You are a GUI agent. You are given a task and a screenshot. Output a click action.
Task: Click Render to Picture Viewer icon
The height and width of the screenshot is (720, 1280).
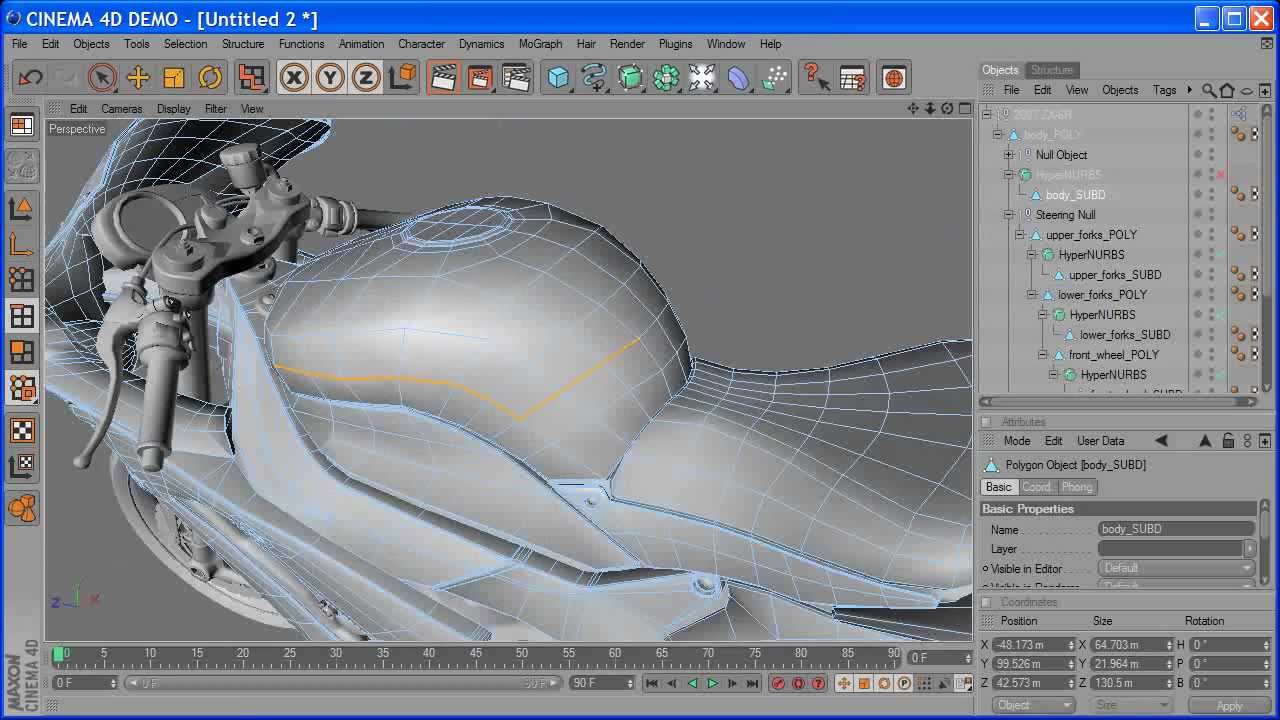(x=480, y=77)
